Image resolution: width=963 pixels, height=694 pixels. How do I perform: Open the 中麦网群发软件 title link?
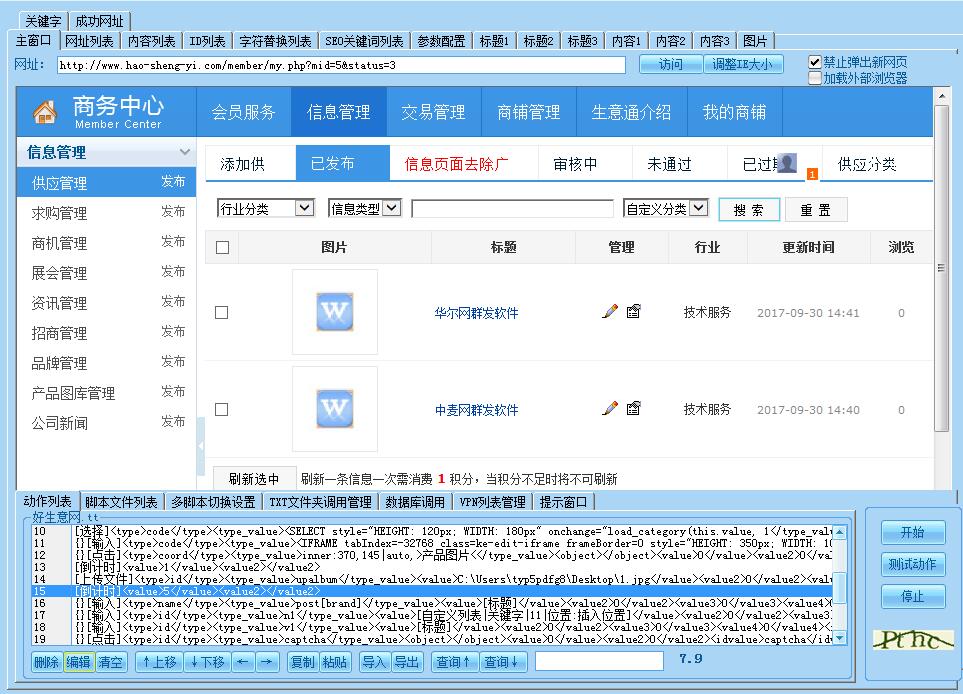coord(476,410)
